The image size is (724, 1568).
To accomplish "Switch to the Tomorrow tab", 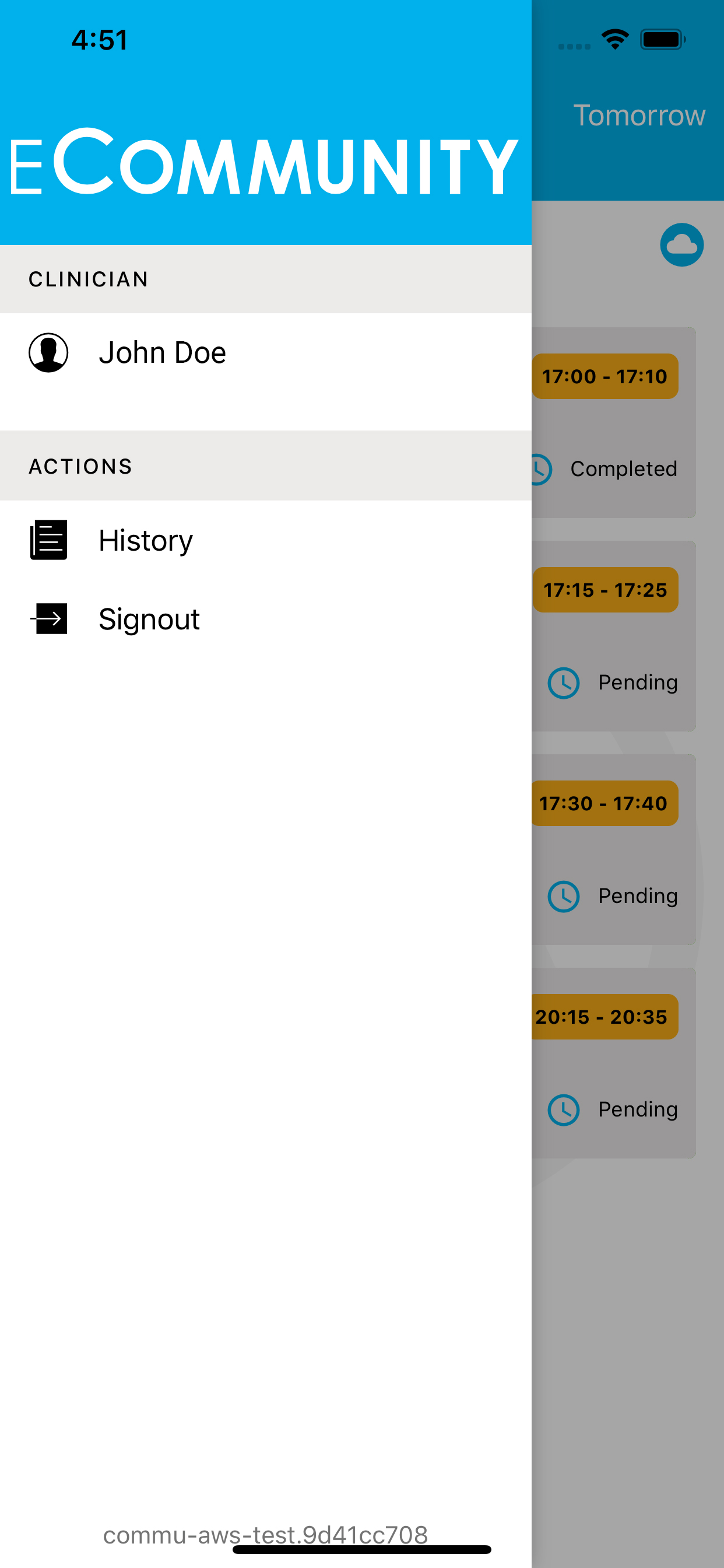I will tap(639, 115).
